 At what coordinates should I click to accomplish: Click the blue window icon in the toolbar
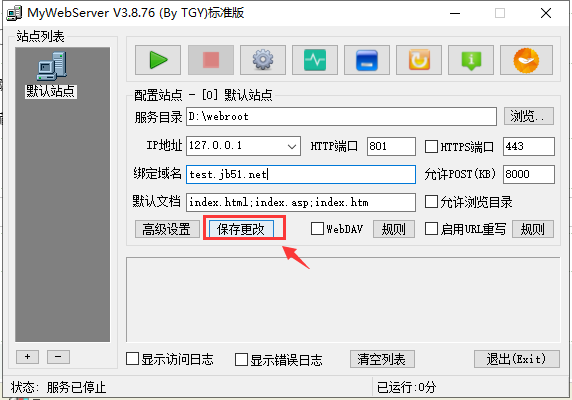coord(367,60)
